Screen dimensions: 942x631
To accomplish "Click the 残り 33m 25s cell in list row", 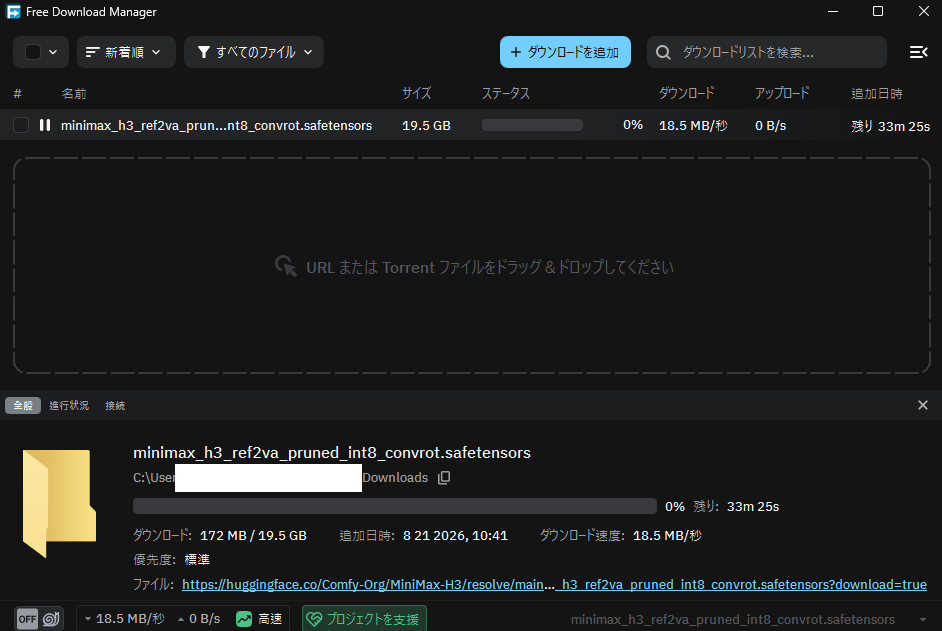I will click(x=890, y=126).
